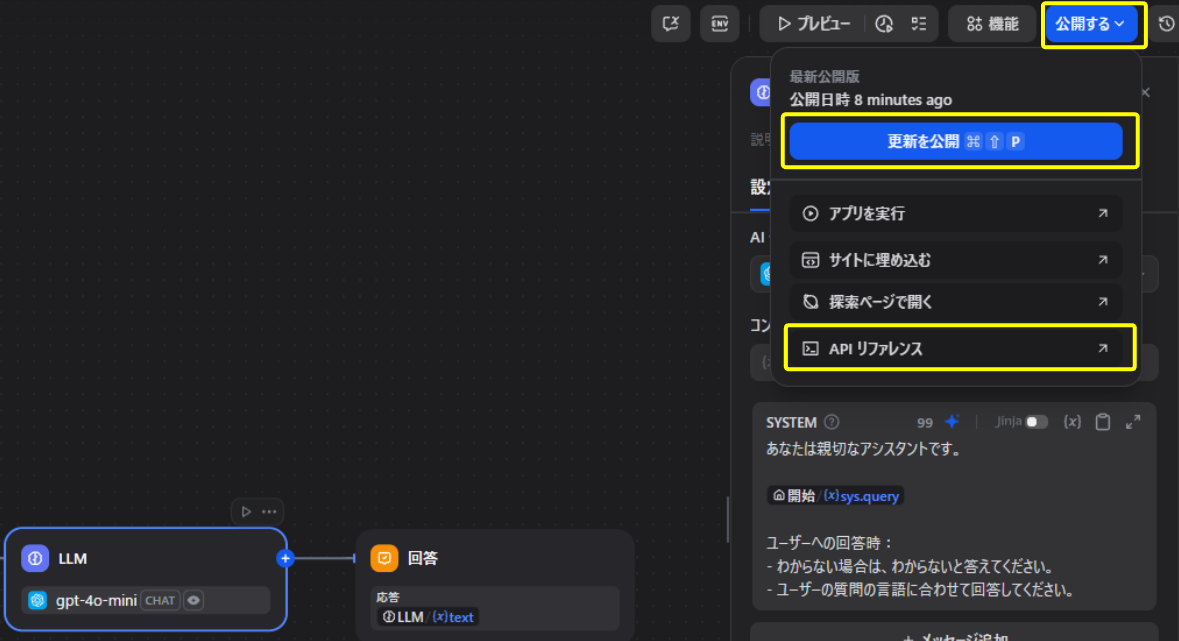Click the chat variable icon in top toolbar
1179x641 pixels.
click(x=671, y=24)
